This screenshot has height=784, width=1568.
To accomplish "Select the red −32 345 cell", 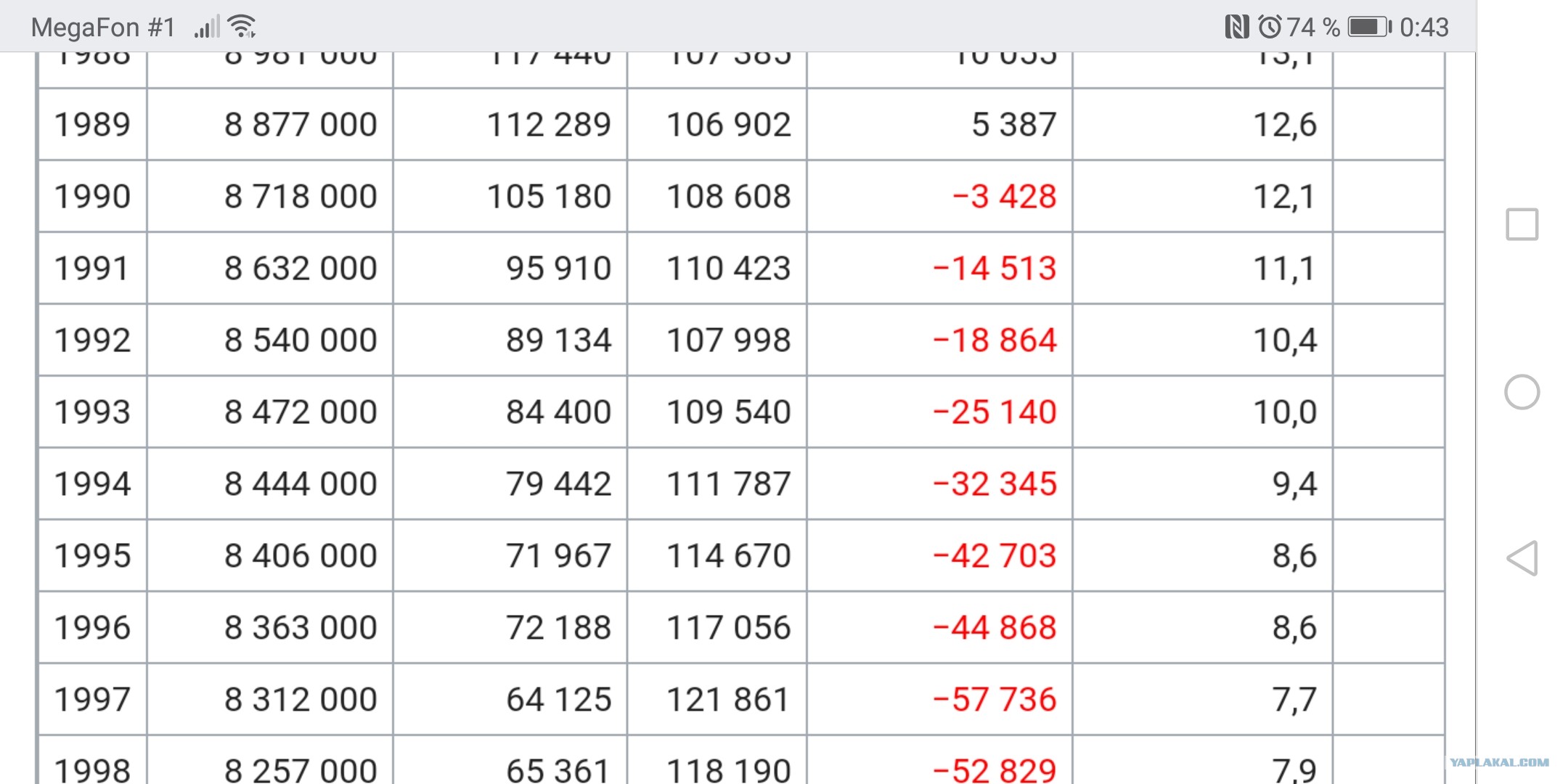I will coord(939,483).
